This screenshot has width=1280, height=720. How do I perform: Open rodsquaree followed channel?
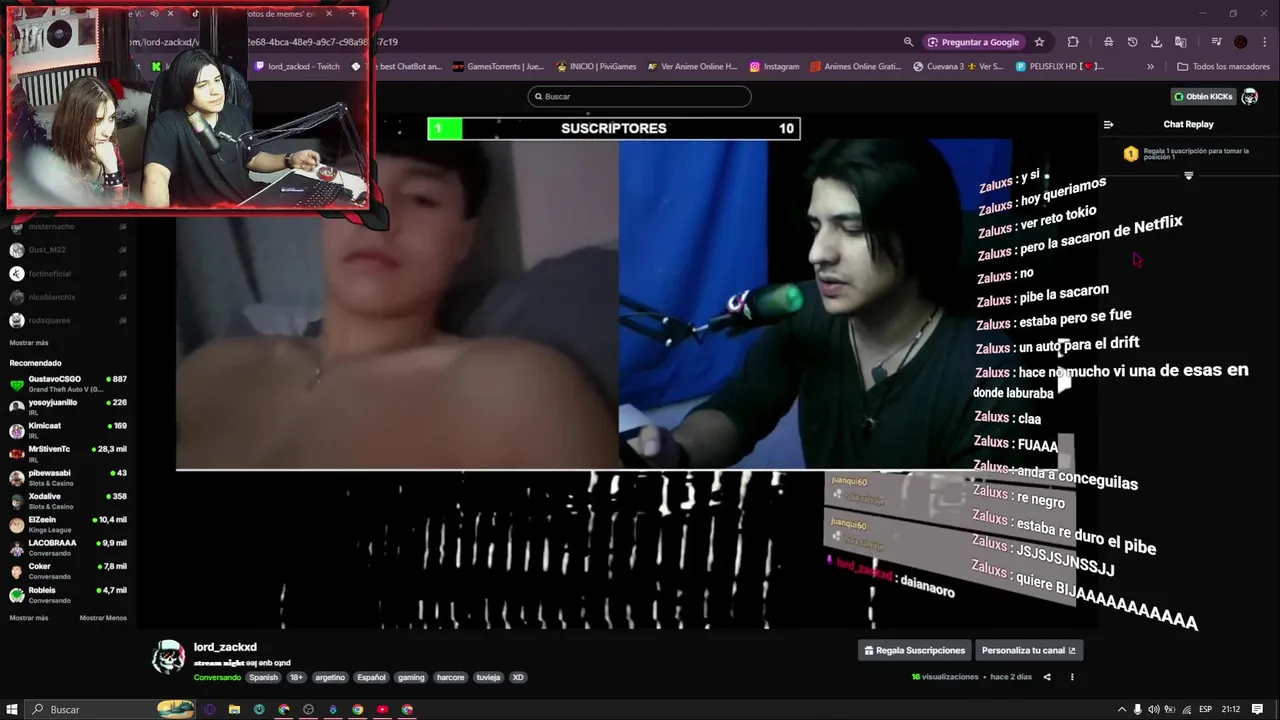68,321
